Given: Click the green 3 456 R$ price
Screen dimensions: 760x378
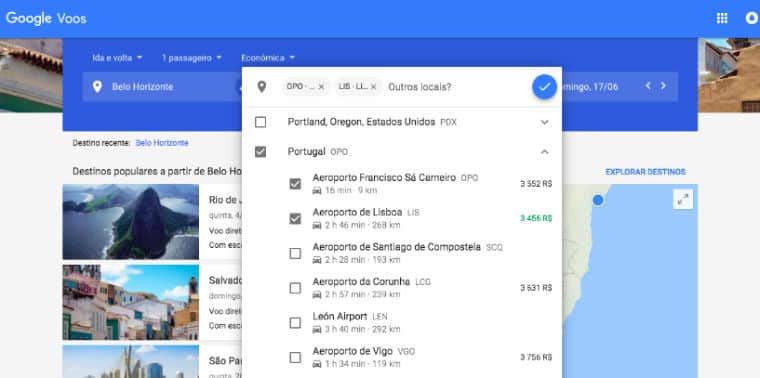Looking at the screenshot, I should tap(536, 219).
